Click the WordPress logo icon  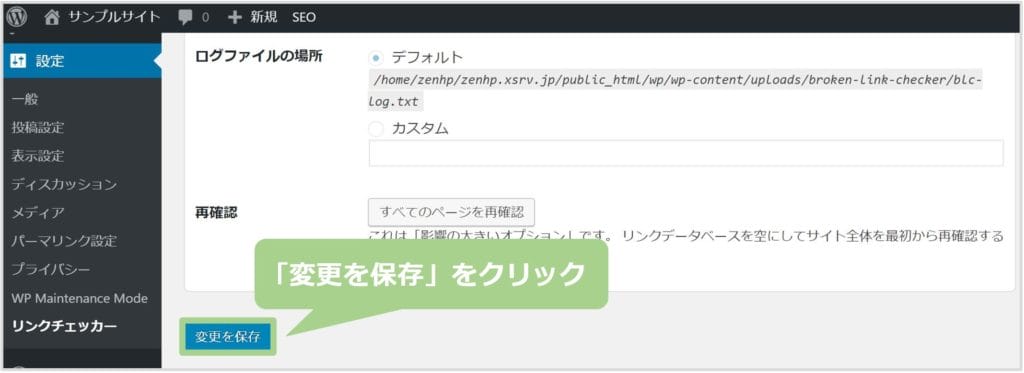(16, 17)
